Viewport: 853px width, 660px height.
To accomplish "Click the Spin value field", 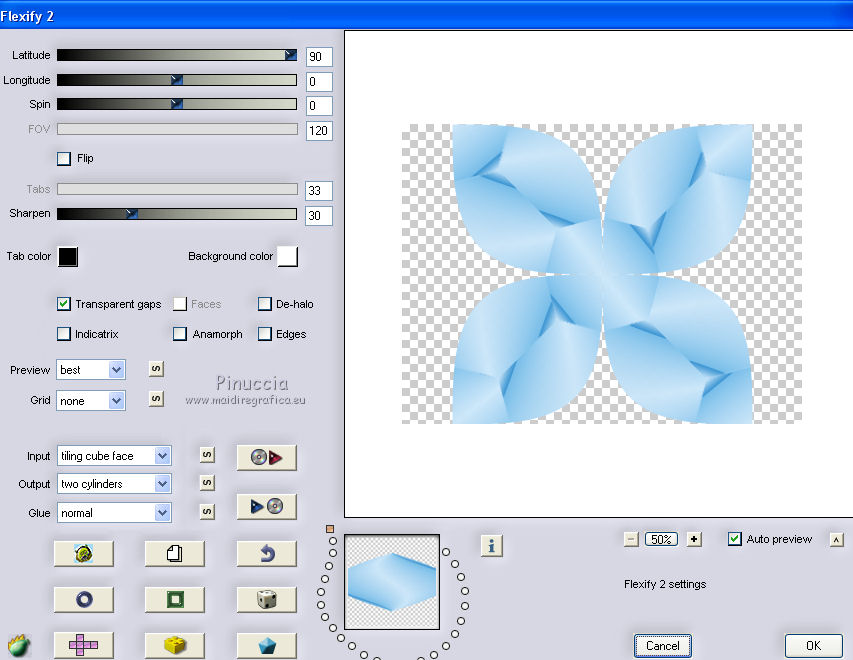I will pyautogui.click(x=319, y=106).
